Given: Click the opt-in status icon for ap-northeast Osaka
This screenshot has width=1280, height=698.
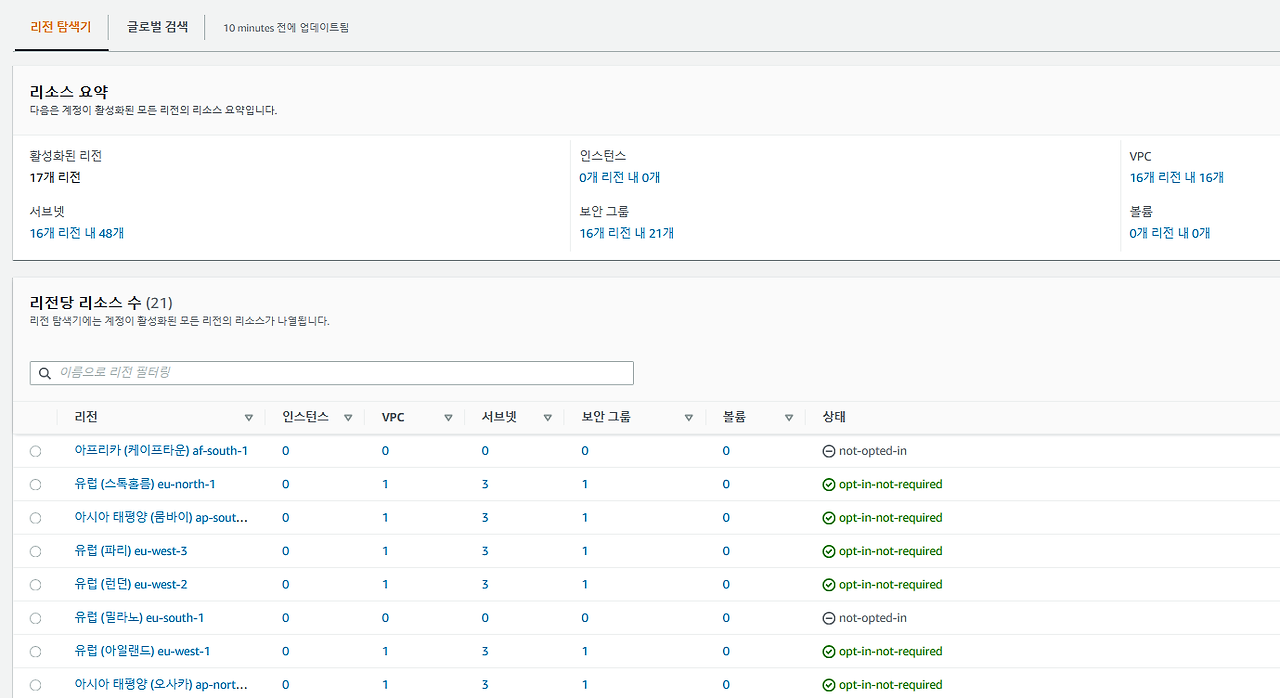Looking at the screenshot, I should click(828, 684).
